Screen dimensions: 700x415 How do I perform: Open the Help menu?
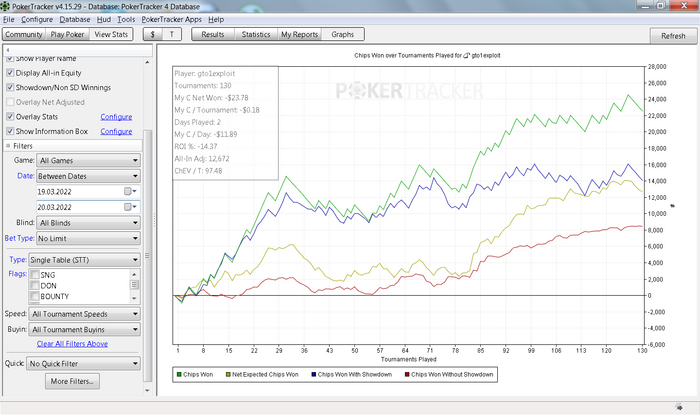point(216,20)
